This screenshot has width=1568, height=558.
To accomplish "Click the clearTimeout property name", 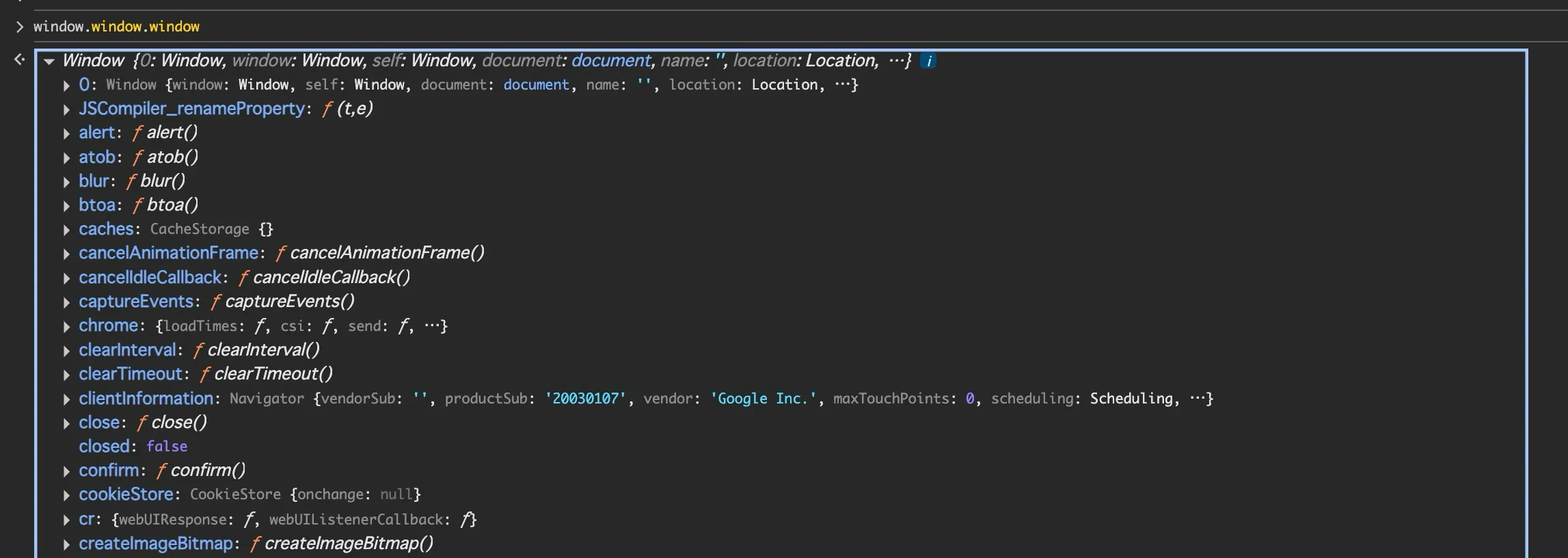I will [x=131, y=374].
